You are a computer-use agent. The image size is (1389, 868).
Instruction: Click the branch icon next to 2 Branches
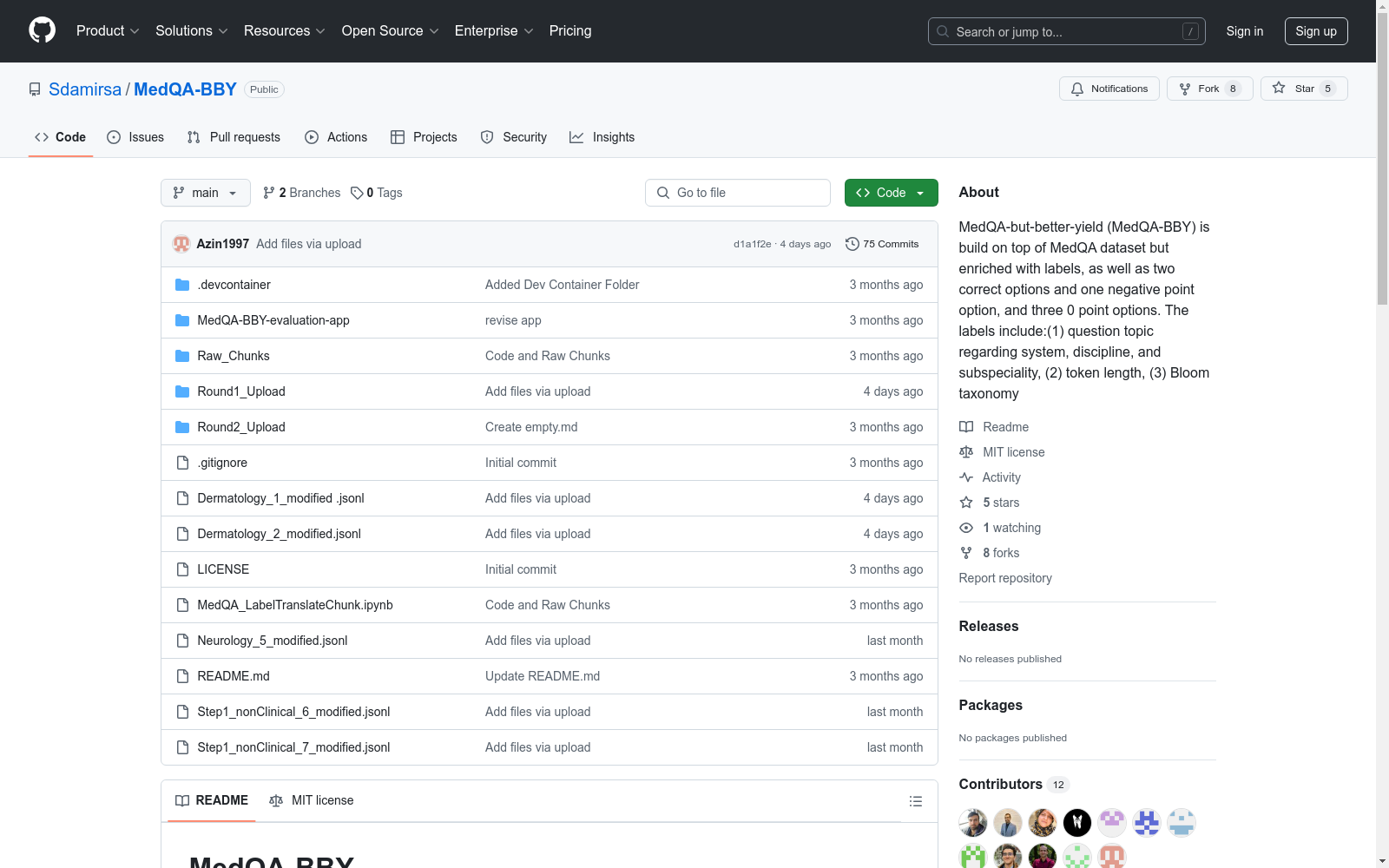(x=269, y=193)
